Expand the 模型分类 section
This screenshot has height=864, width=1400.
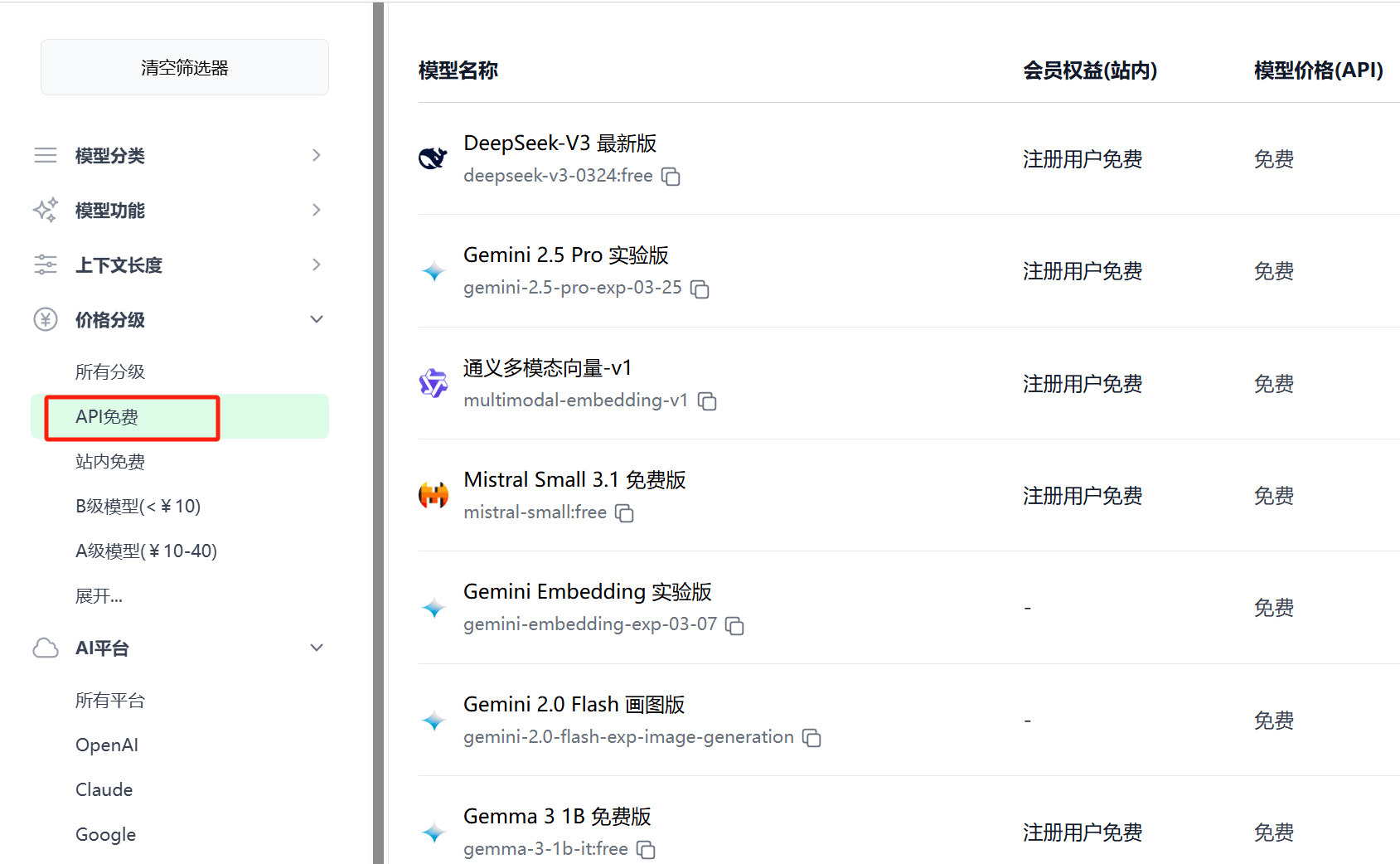tap(316, 155)
